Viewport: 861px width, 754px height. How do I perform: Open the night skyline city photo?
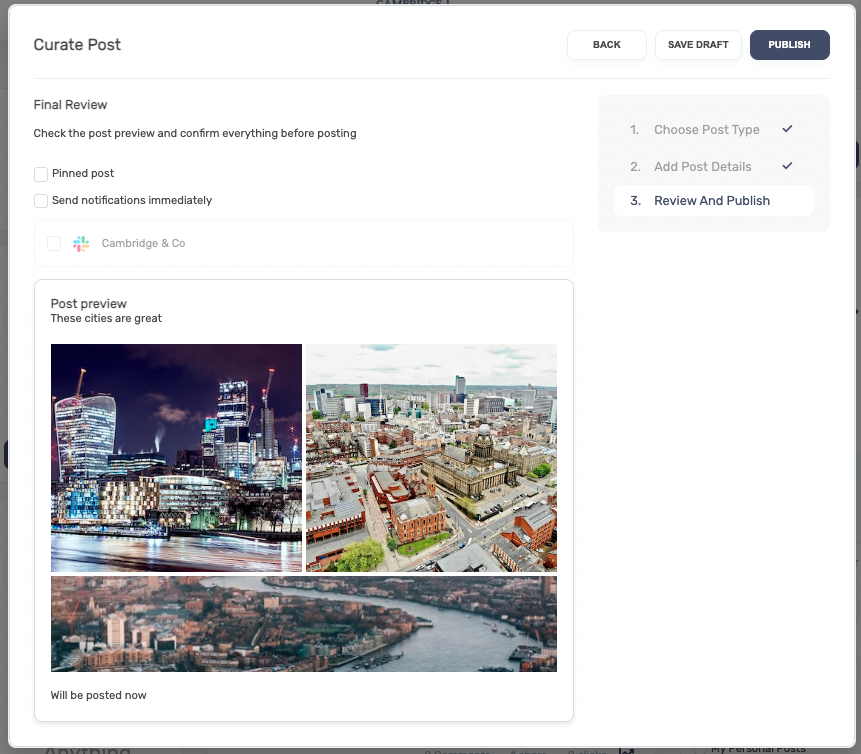tap(176, 458)
